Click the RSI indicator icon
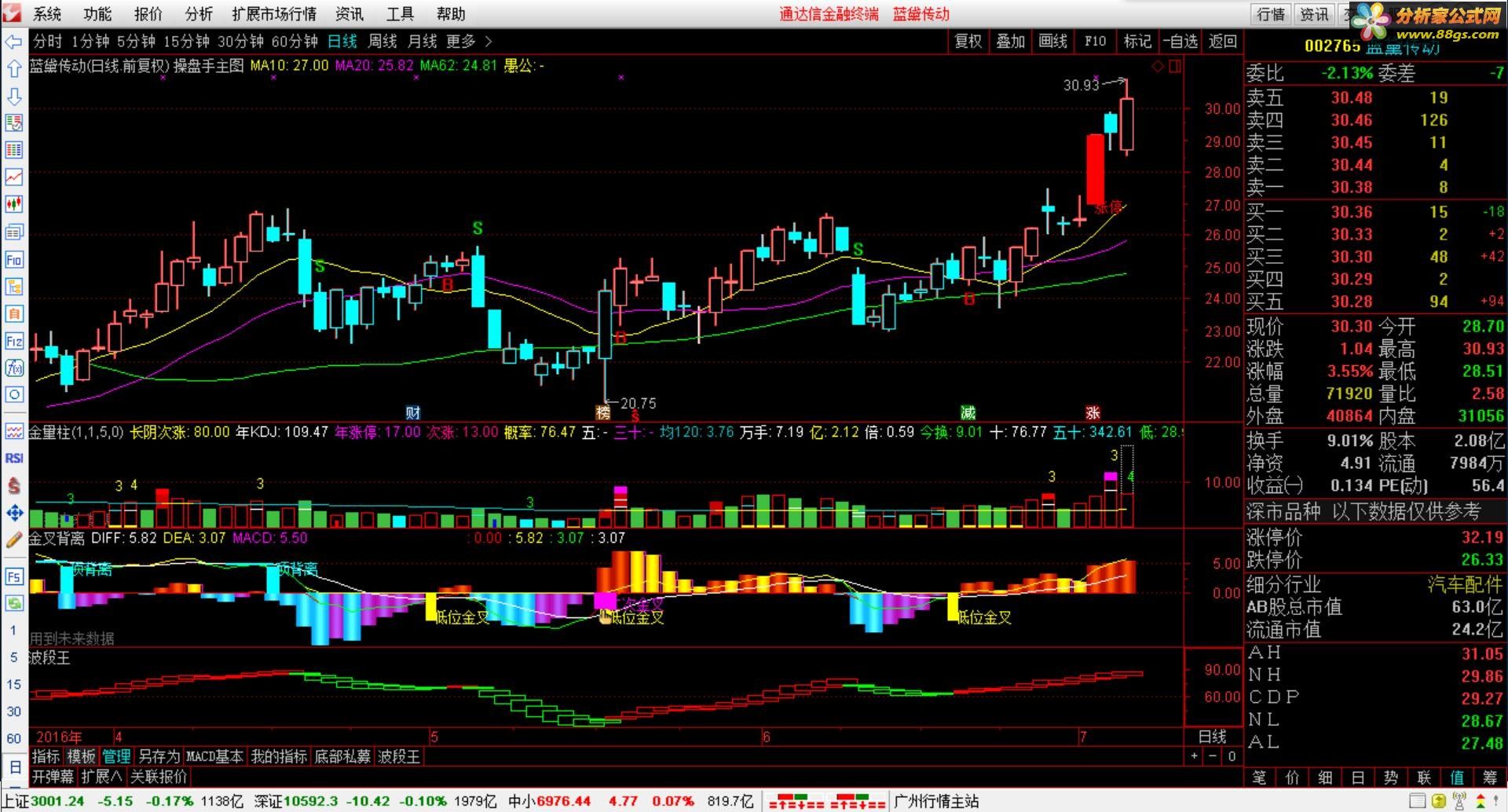This screenshot has width=1508, height=812. coord(14,459)
